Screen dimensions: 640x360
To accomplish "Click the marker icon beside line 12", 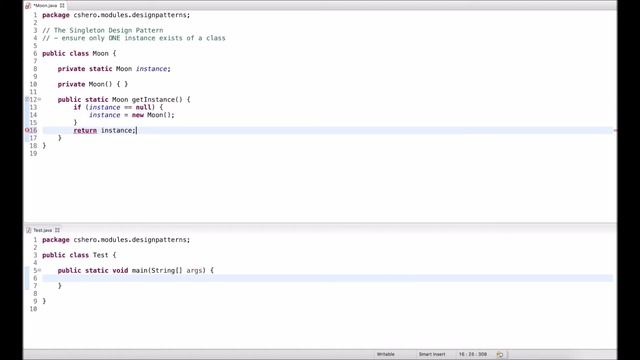I will click(x=27, y=99).
